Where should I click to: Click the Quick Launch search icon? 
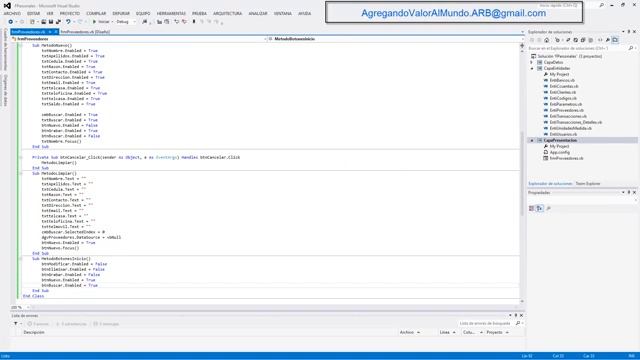pyautogui.click(x=601, y=6)
